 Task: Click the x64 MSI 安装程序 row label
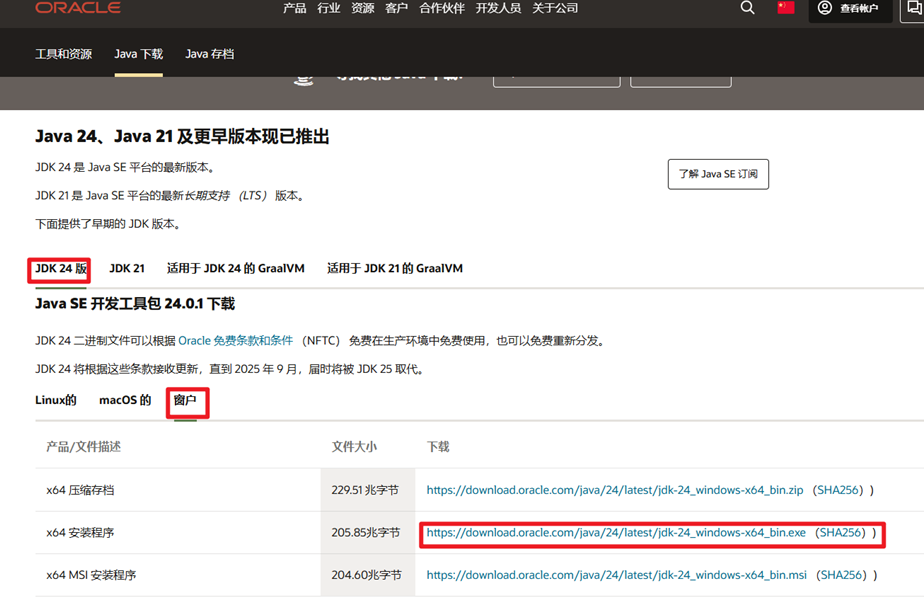91,575
